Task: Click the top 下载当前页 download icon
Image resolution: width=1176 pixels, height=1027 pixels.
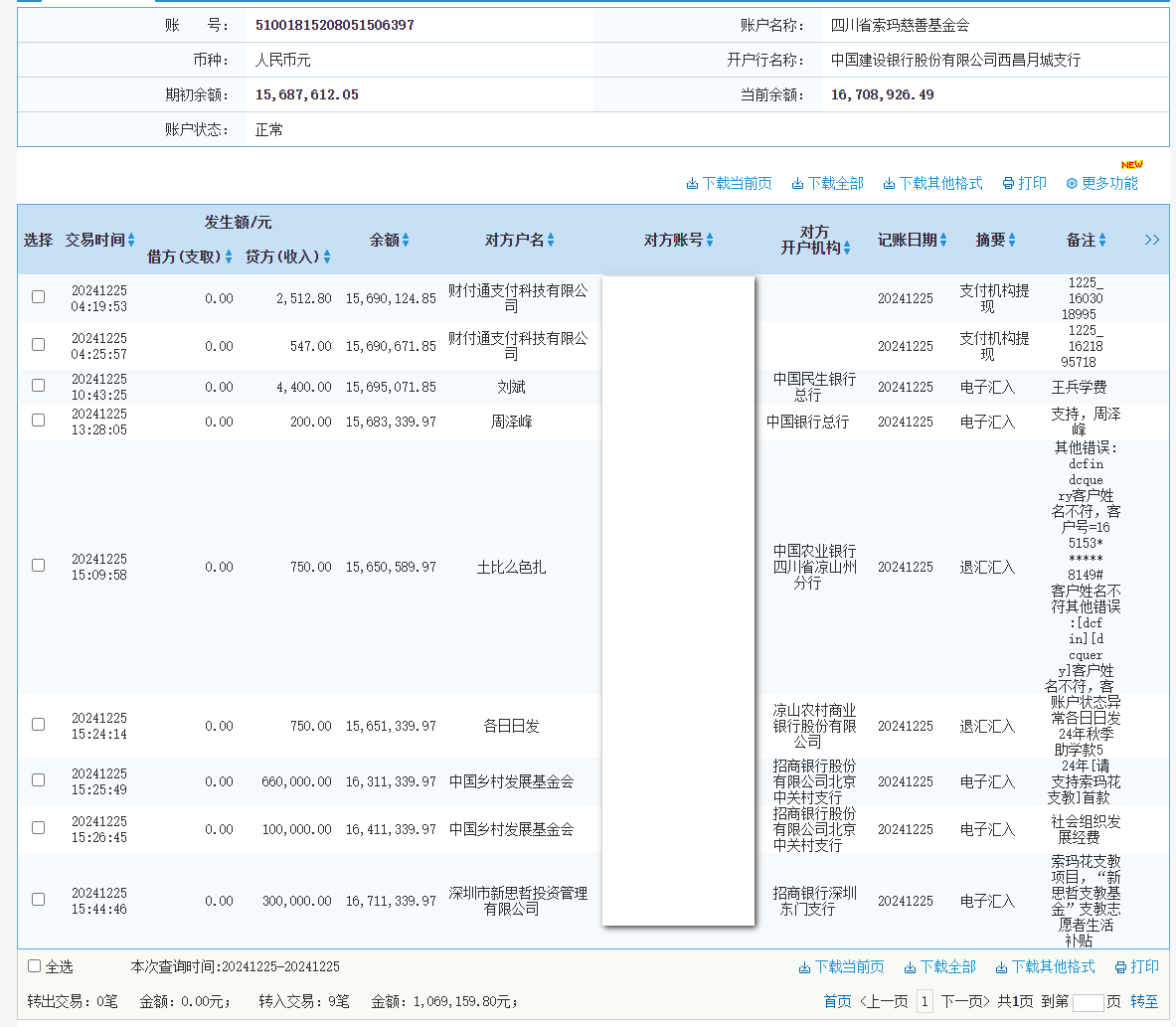Action: pos(692,184)
